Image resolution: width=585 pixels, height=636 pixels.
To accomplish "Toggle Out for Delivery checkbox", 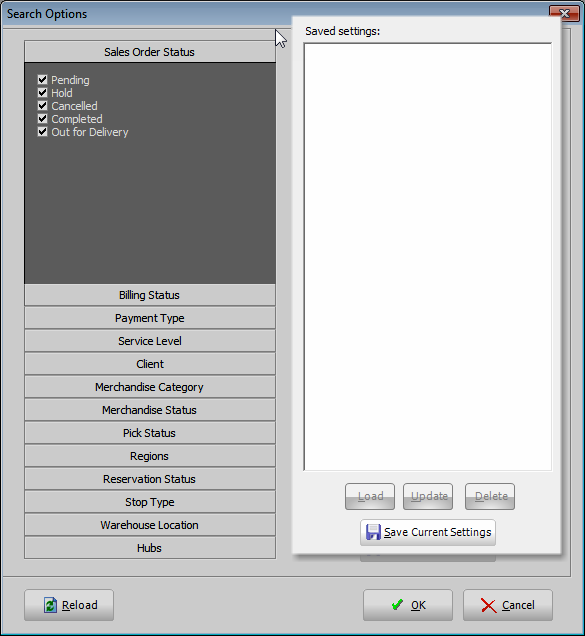I will coord(42,131).
